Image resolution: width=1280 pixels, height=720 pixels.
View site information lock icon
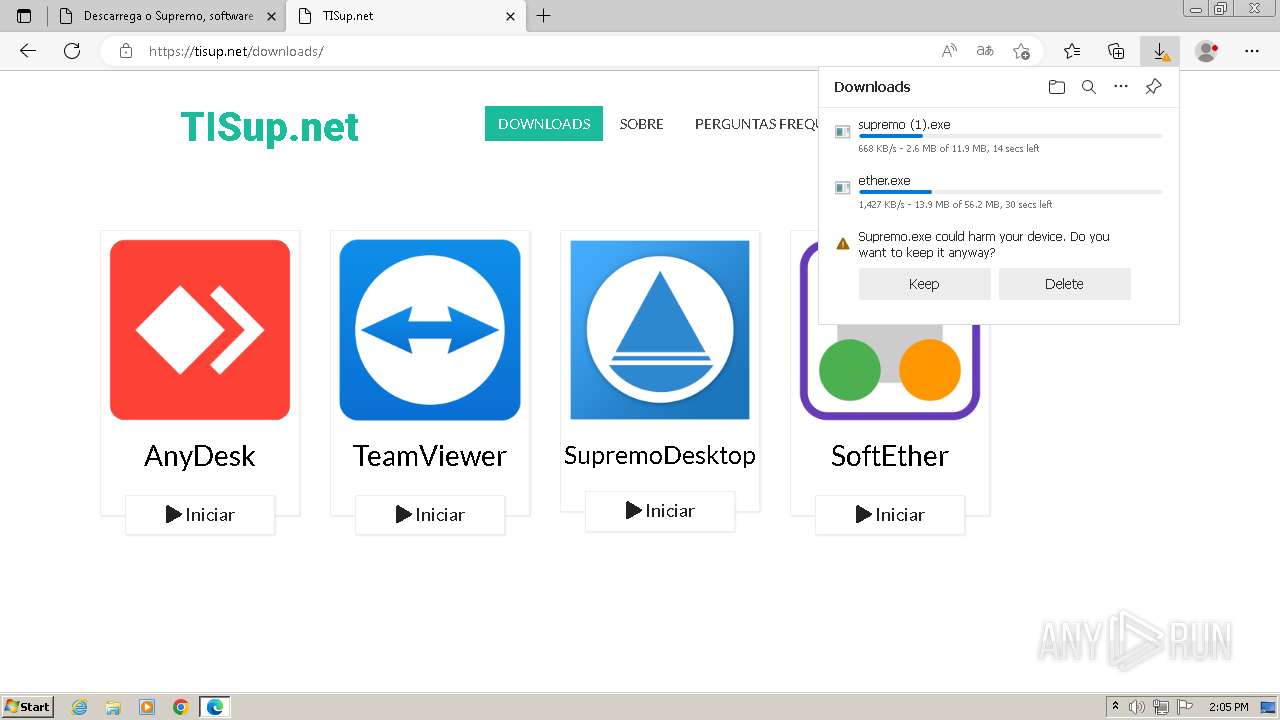[126, 51]
